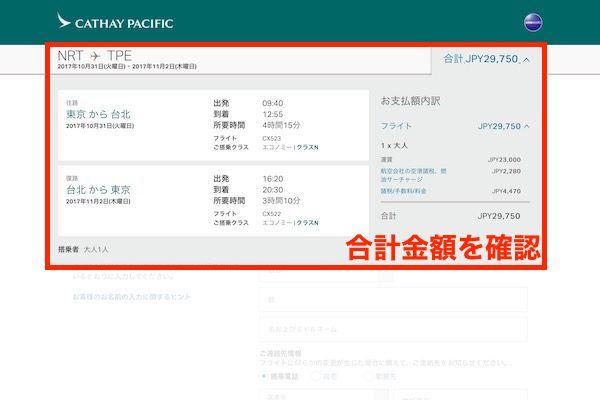Select the 携帯電話 radio button

264,376
